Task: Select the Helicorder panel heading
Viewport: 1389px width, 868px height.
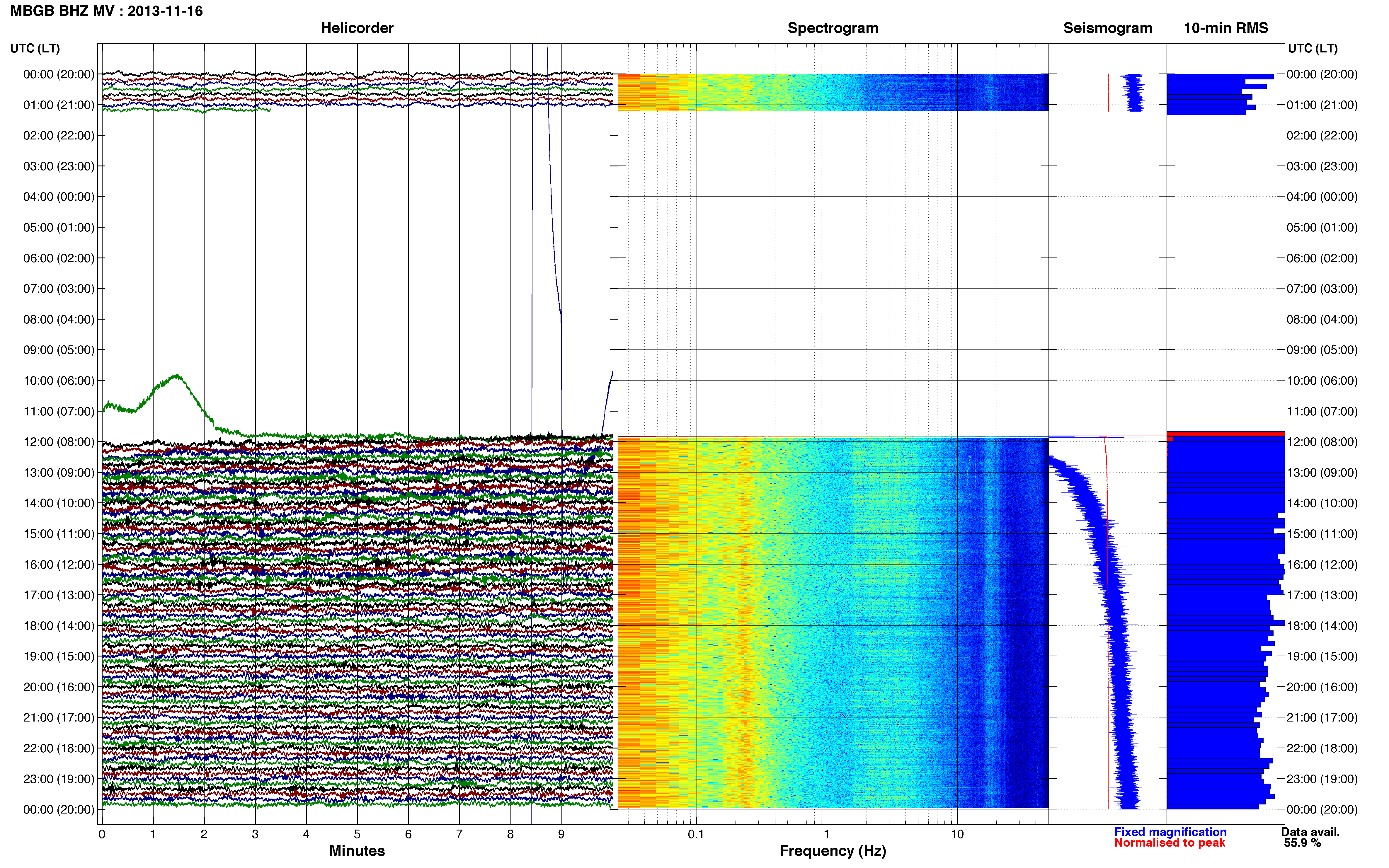Action: tap(357, 28)
